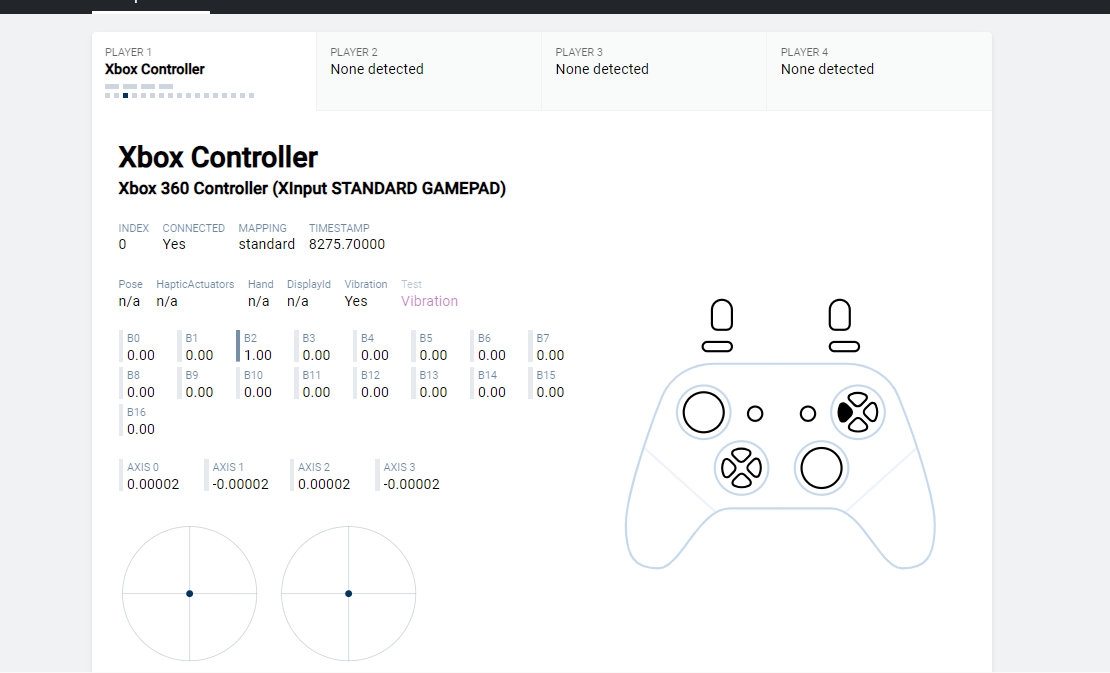Screen dimensions: 1110x673
Task: Click the left bumper on controller diagram
Action: click(717, 346)
